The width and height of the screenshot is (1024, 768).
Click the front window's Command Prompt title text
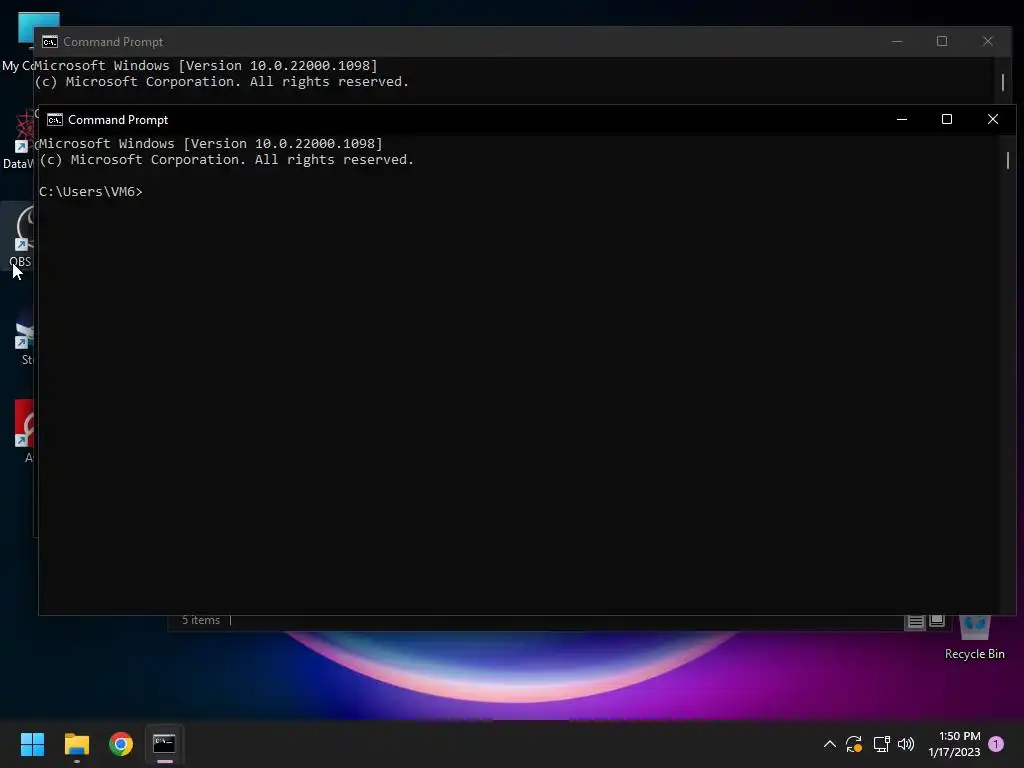(118, 120)
